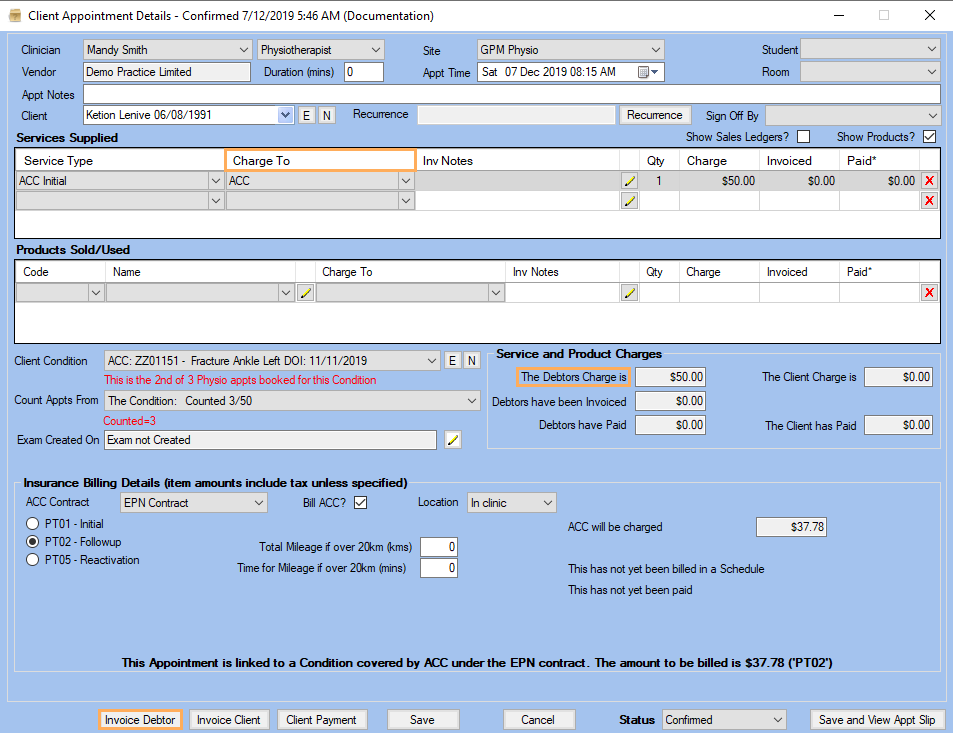Click the Invoice Debtor button
Image resolution: width=953 pixels, height=733 pixels.
click(x=140, y=720)
